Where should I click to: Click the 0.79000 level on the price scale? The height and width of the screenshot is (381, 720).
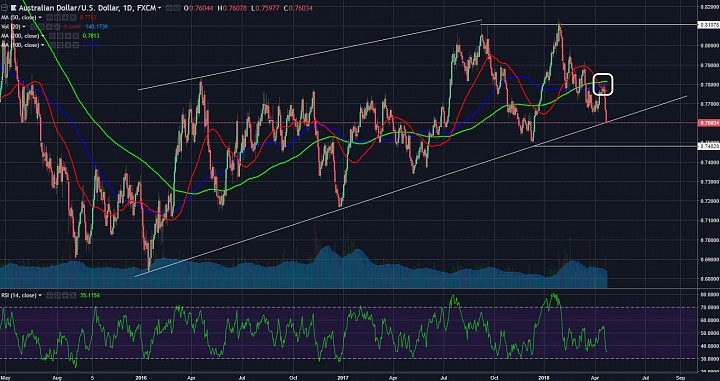click(709, 65)
